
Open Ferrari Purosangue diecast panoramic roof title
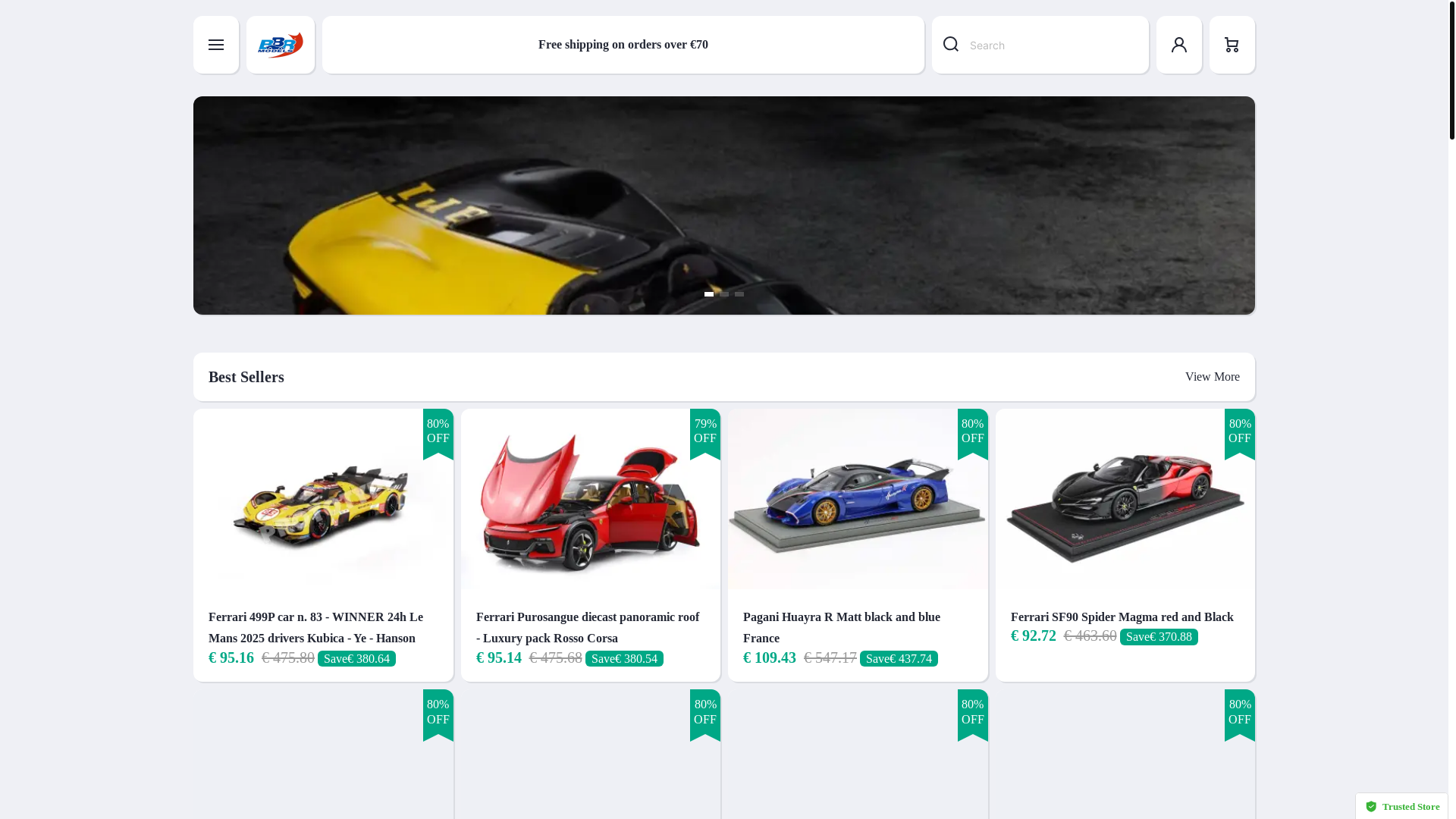(588, 628)
